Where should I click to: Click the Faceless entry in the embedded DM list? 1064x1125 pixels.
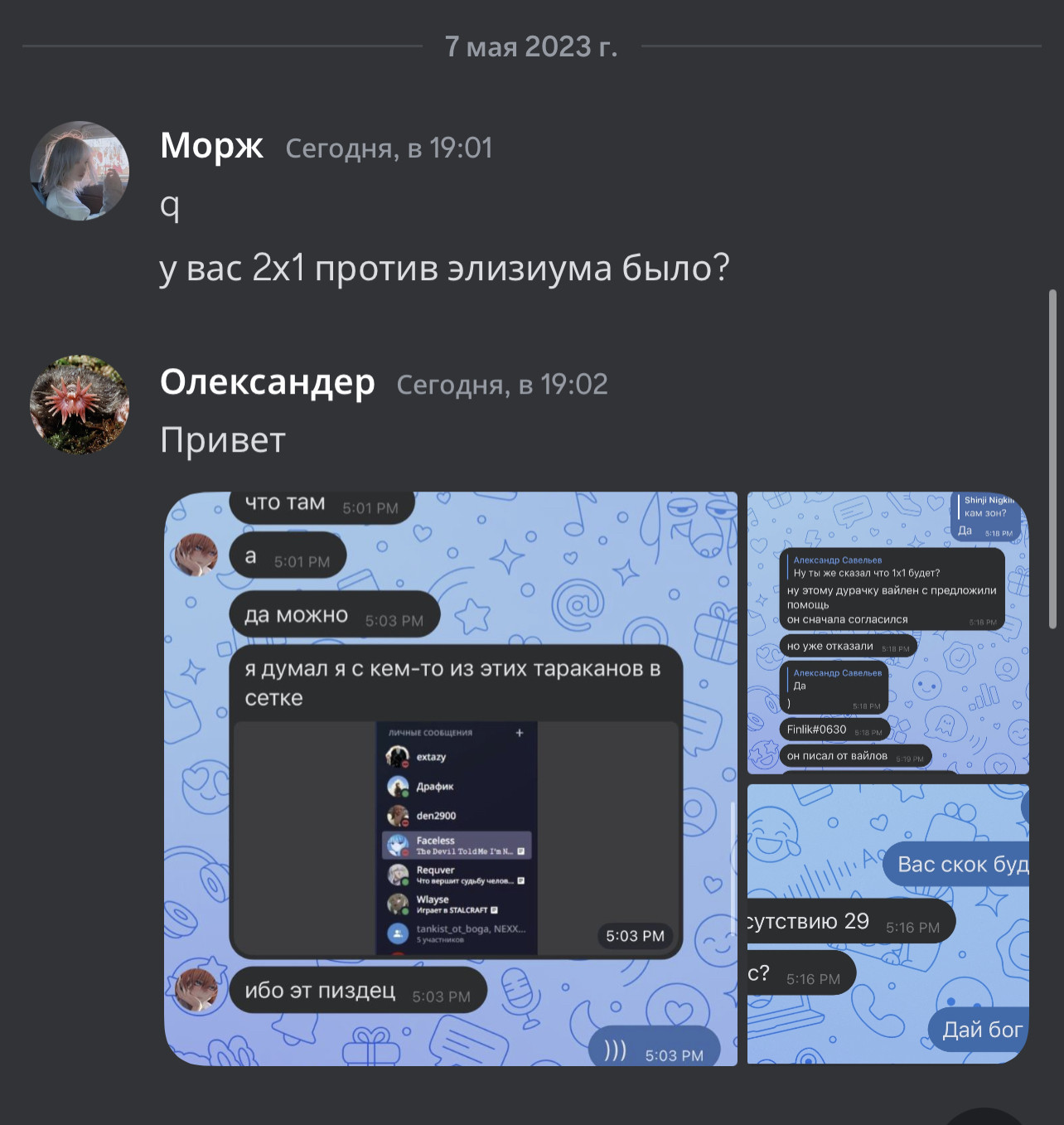(457, 846)
